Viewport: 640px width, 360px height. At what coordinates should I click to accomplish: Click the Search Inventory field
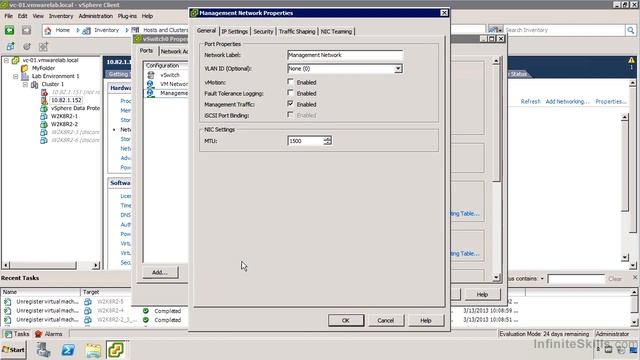click(x=565, y=30)
